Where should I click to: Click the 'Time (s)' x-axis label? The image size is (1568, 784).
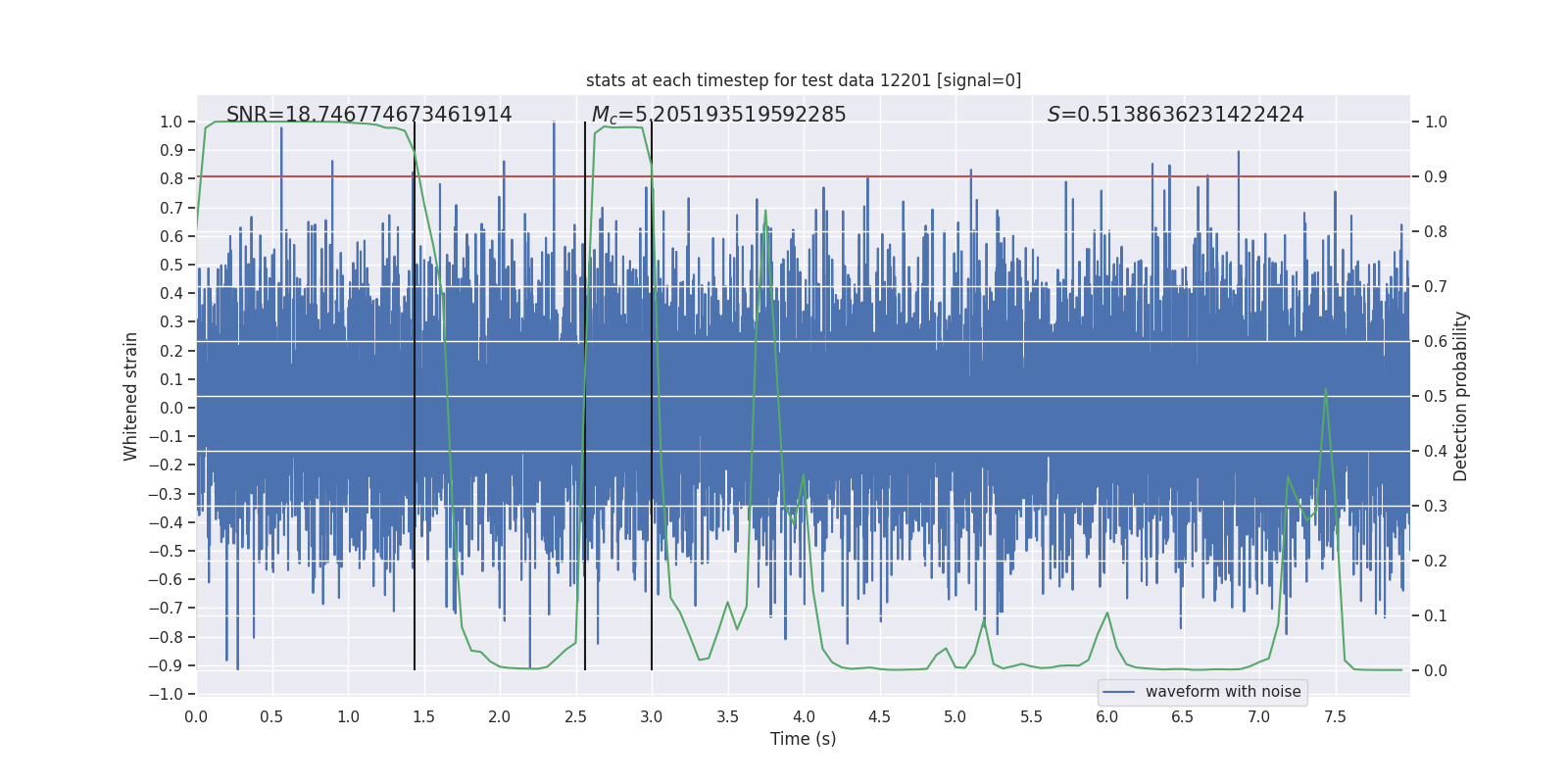[x=803, y=739]
